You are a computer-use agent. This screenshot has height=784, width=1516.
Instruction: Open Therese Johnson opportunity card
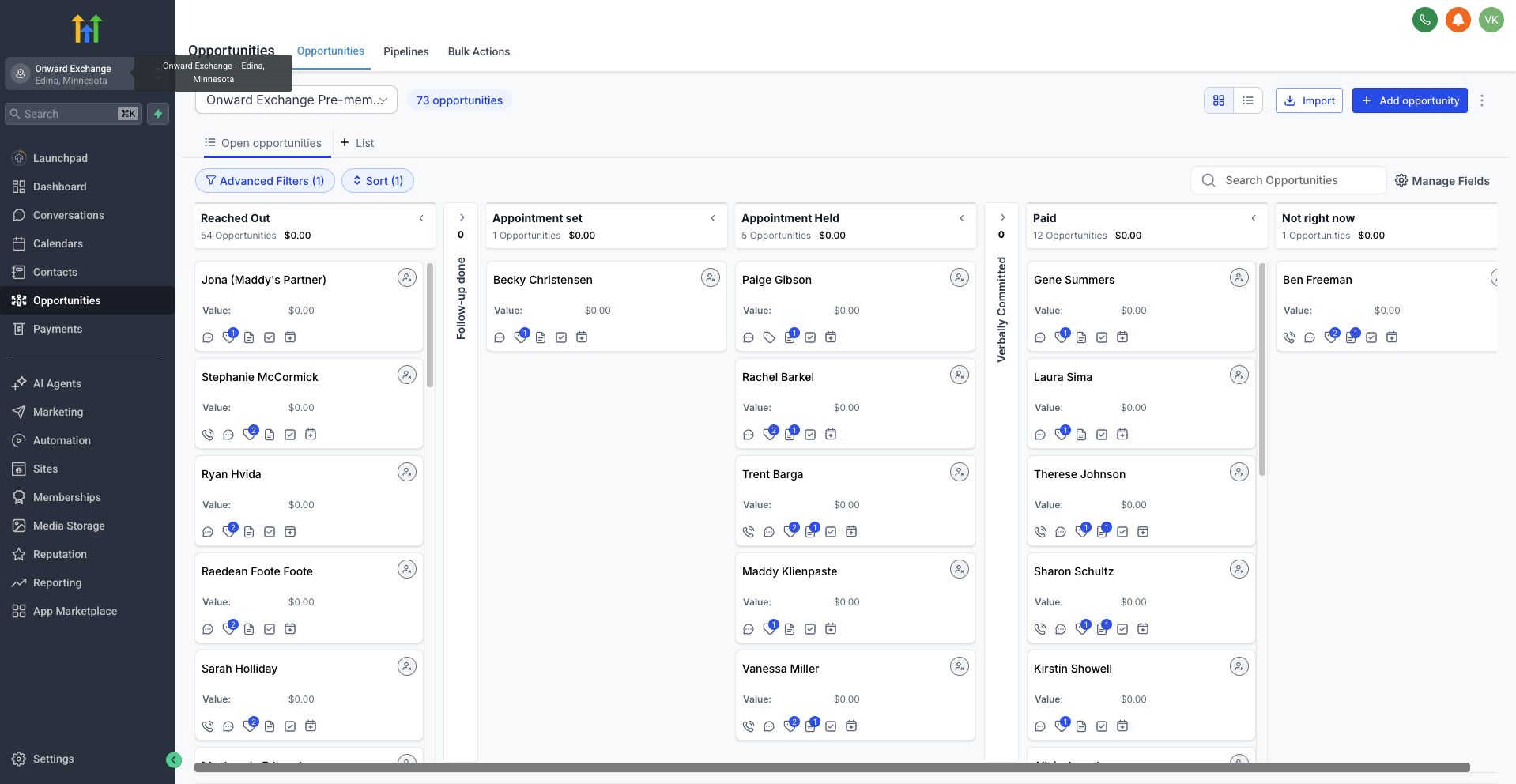[1141, 500]
